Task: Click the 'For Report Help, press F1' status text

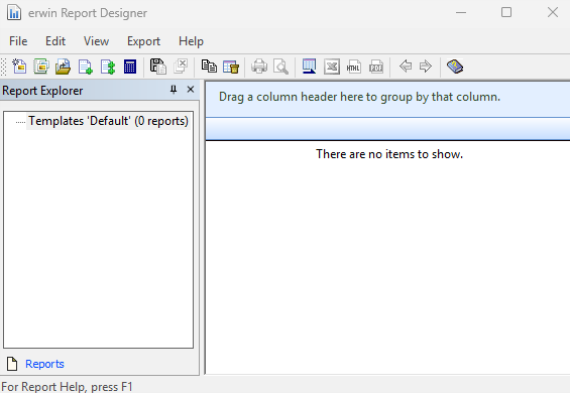Action: coord(67,386)
